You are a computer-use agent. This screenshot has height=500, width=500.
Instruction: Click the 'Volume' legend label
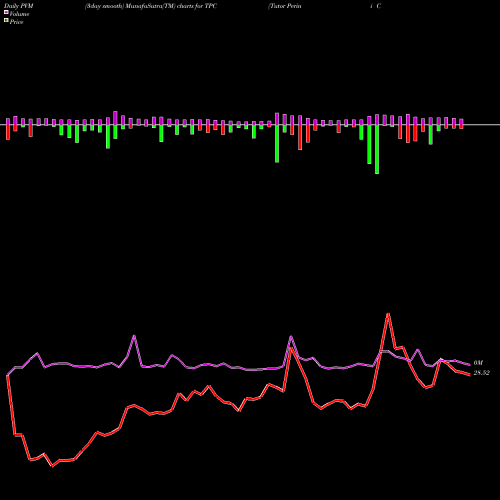click(19, 14)
